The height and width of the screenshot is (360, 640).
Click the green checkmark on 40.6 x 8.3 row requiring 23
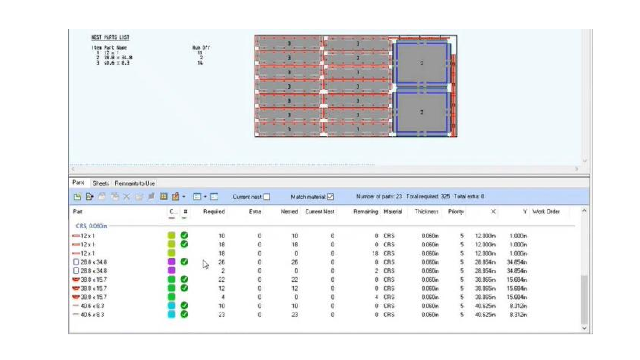[184, 314]
